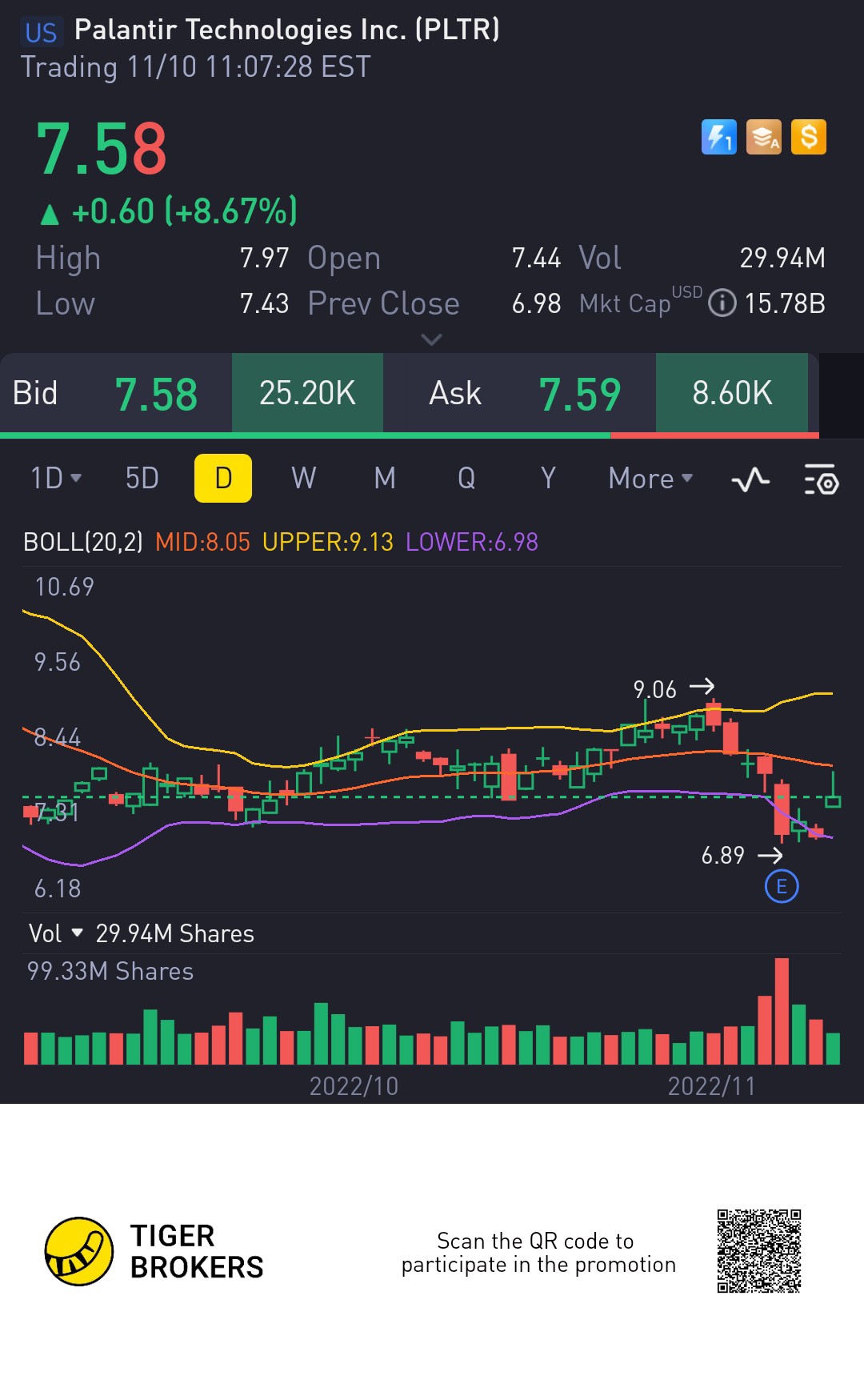Expand more quote details chevron
Screen dimensions: 864x1400
coord(431,339)
